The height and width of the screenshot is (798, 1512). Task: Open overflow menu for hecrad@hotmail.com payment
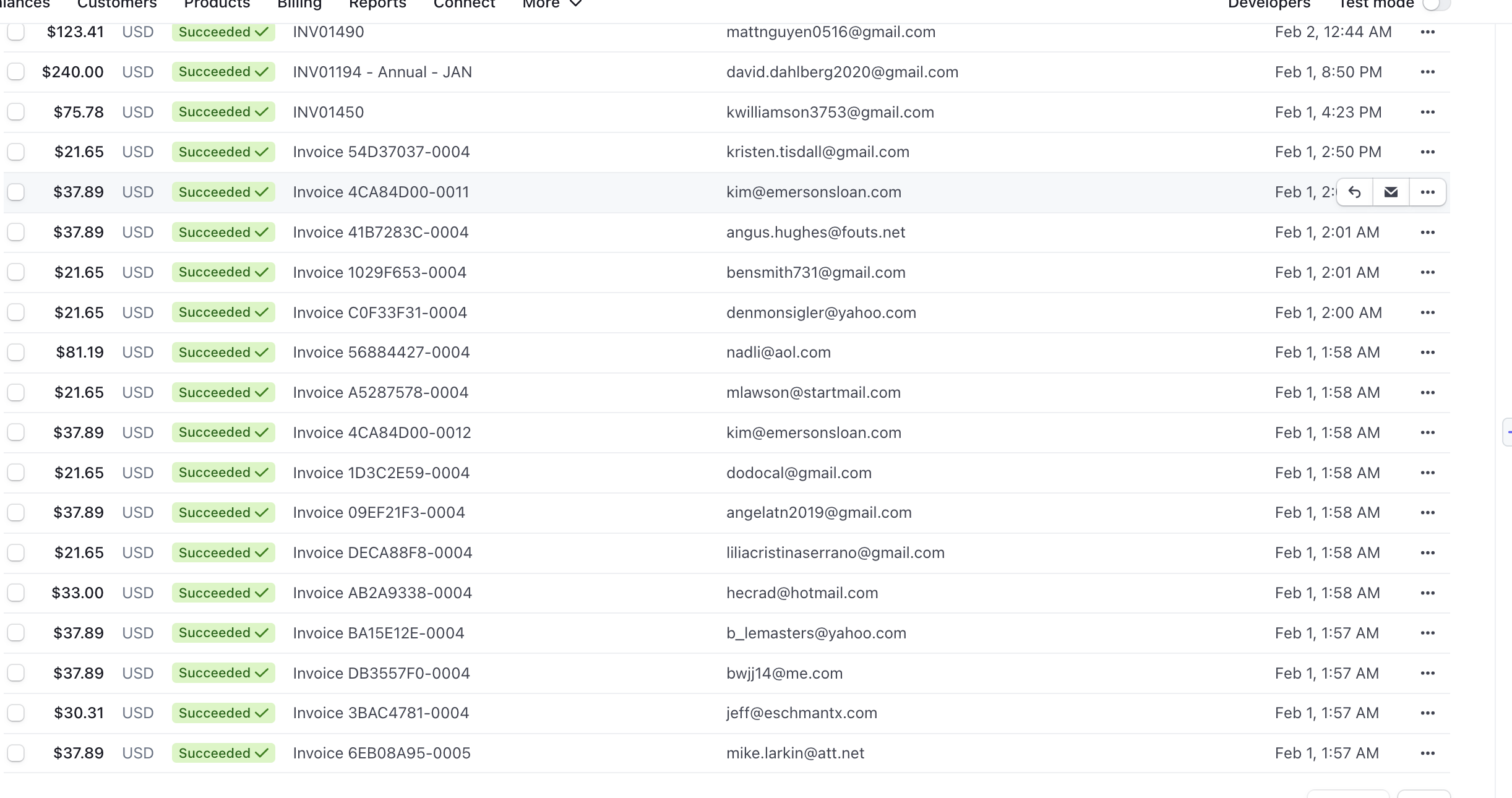[1427, 593]
